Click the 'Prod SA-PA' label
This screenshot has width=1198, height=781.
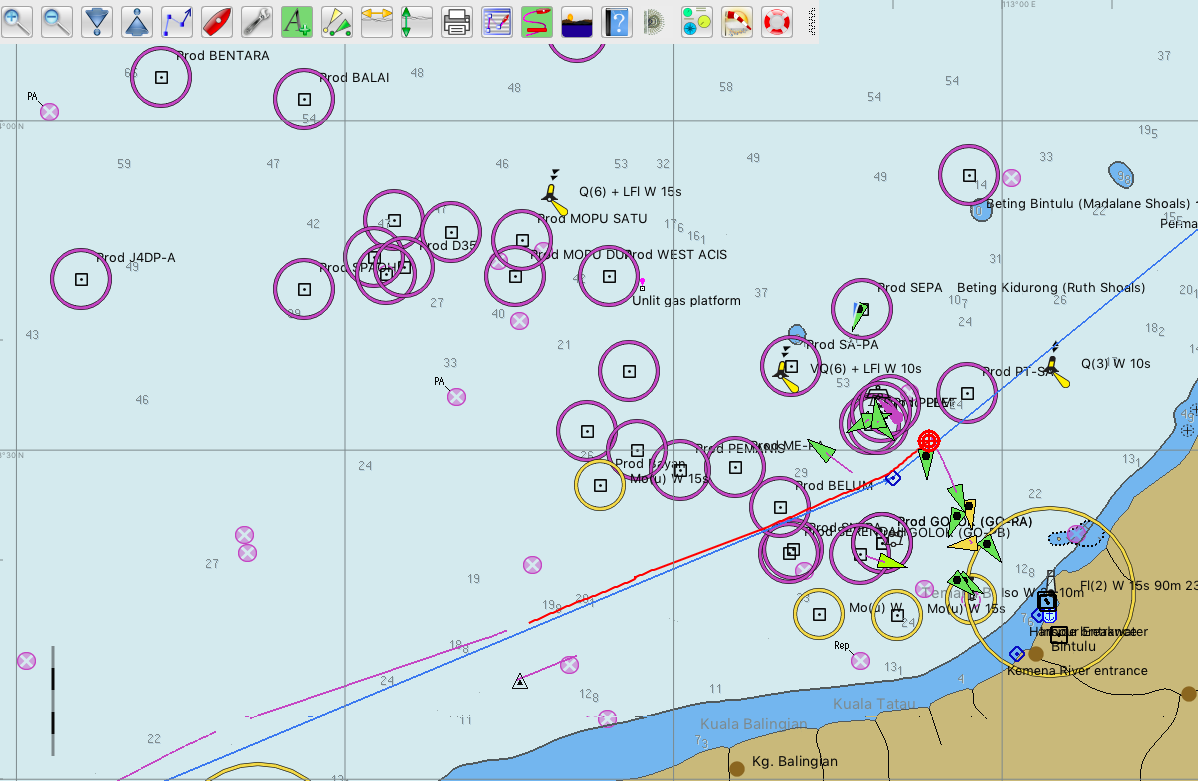pyautogui.click(x=842, y=345)
